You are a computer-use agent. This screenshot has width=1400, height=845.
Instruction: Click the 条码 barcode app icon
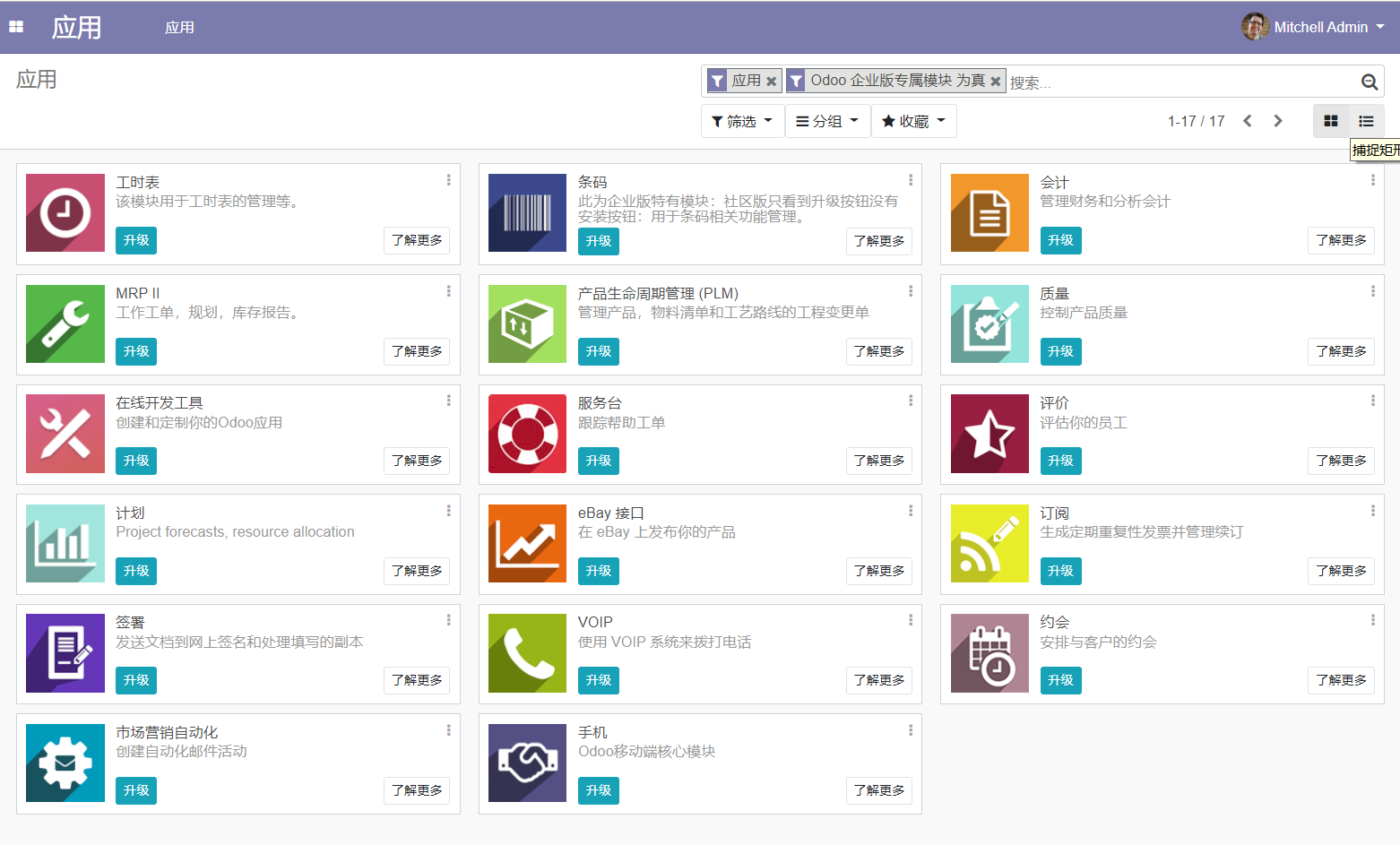[527, 213]
